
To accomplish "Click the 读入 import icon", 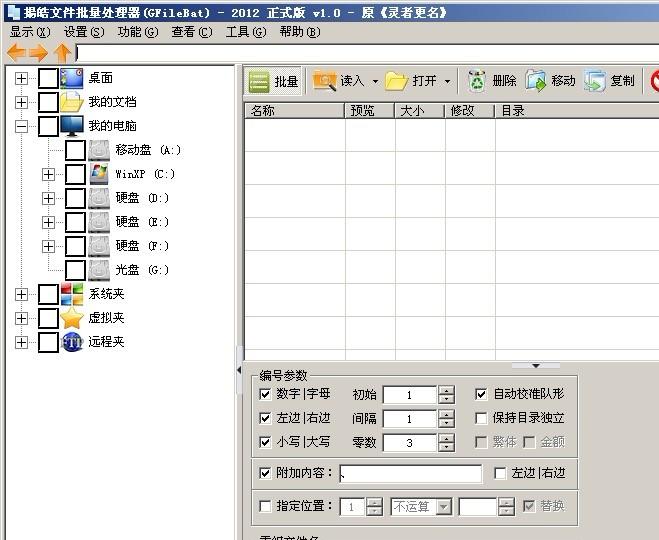I will pyautogui.click(x=325, y=81).
